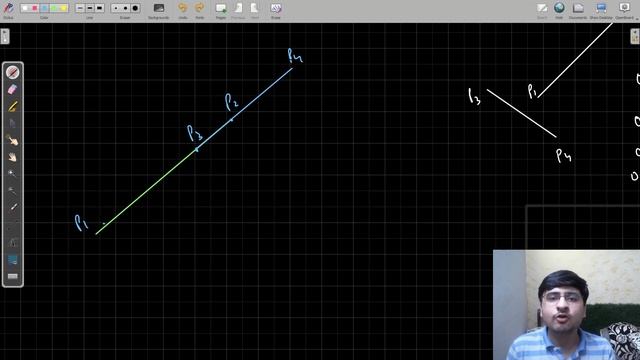Pick the yellow pen color

click(63, 8)
